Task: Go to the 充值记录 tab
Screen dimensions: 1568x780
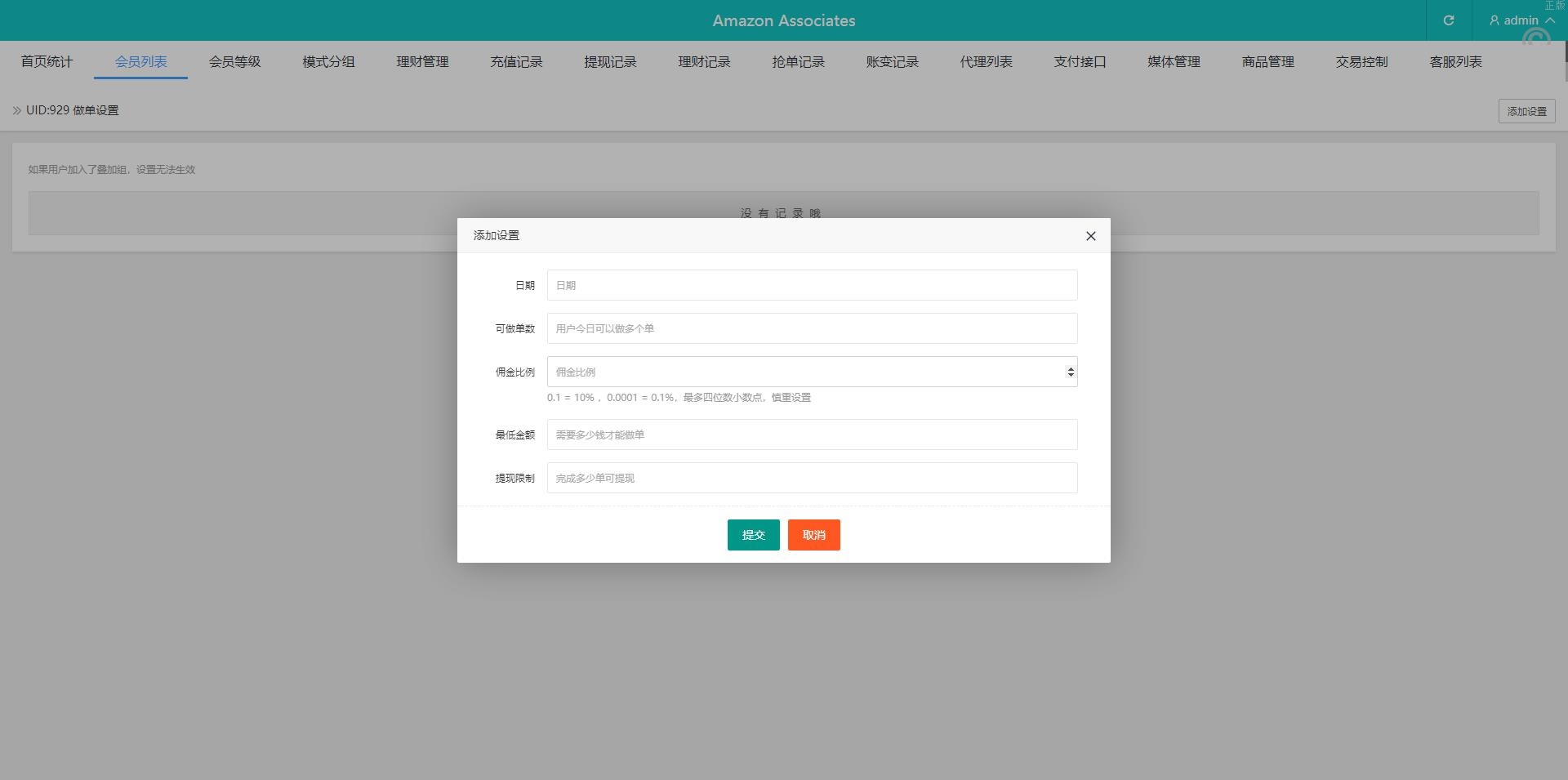Action: click(516, 62)
